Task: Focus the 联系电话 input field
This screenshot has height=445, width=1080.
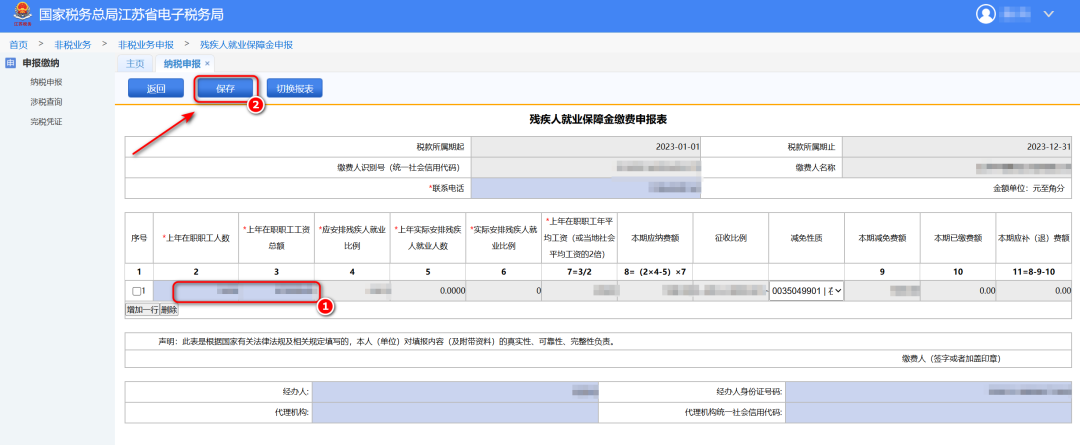Action: click(x=585, y=187)
